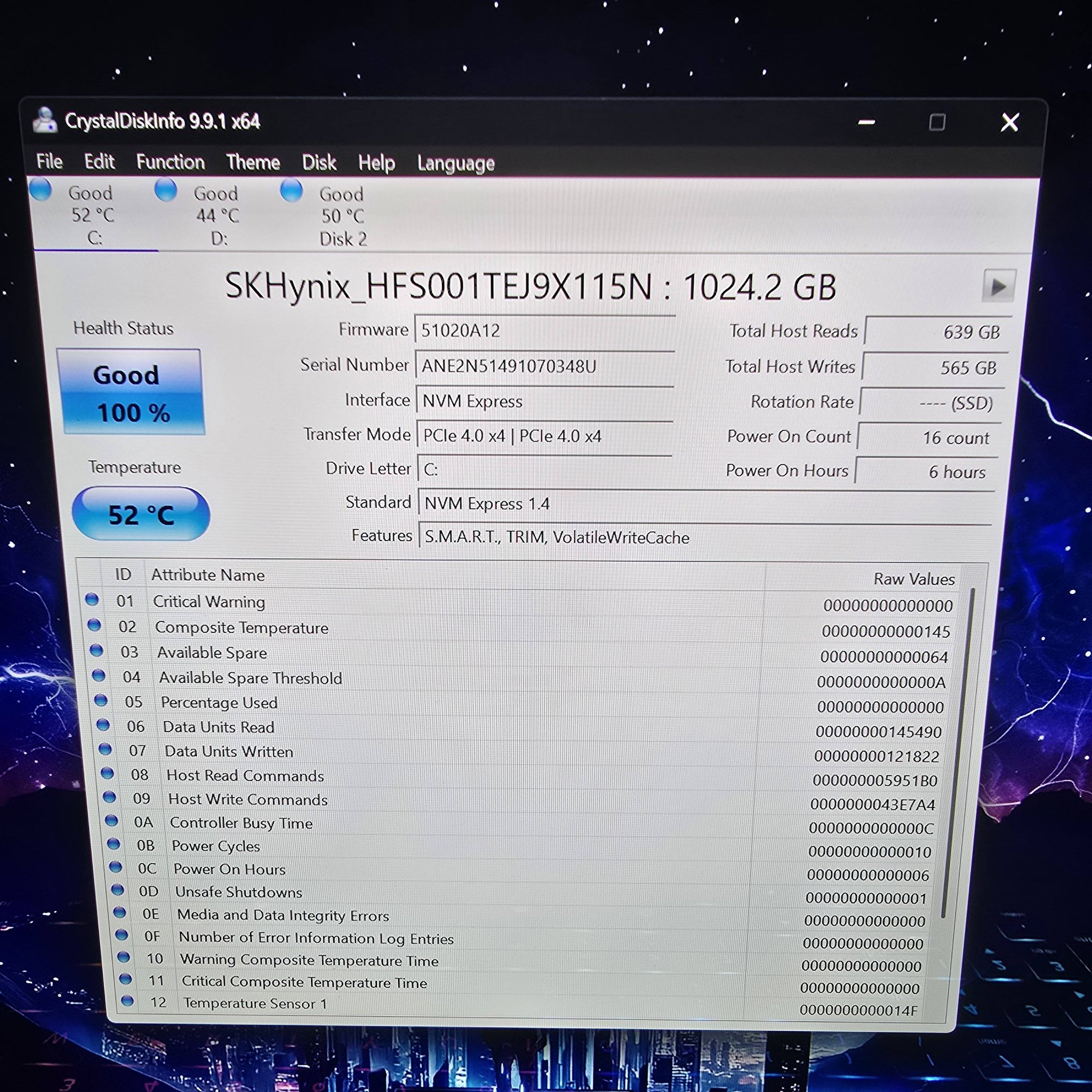Click raw value 0000000043E7A4

[x=873, y=804]
